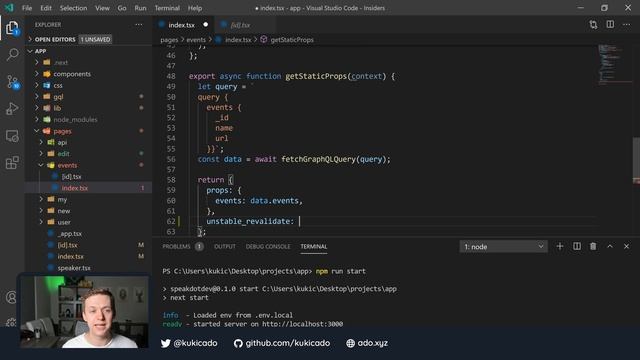Open [id].tsx inside events folder
640x360 pixels.
coord(88,176)
